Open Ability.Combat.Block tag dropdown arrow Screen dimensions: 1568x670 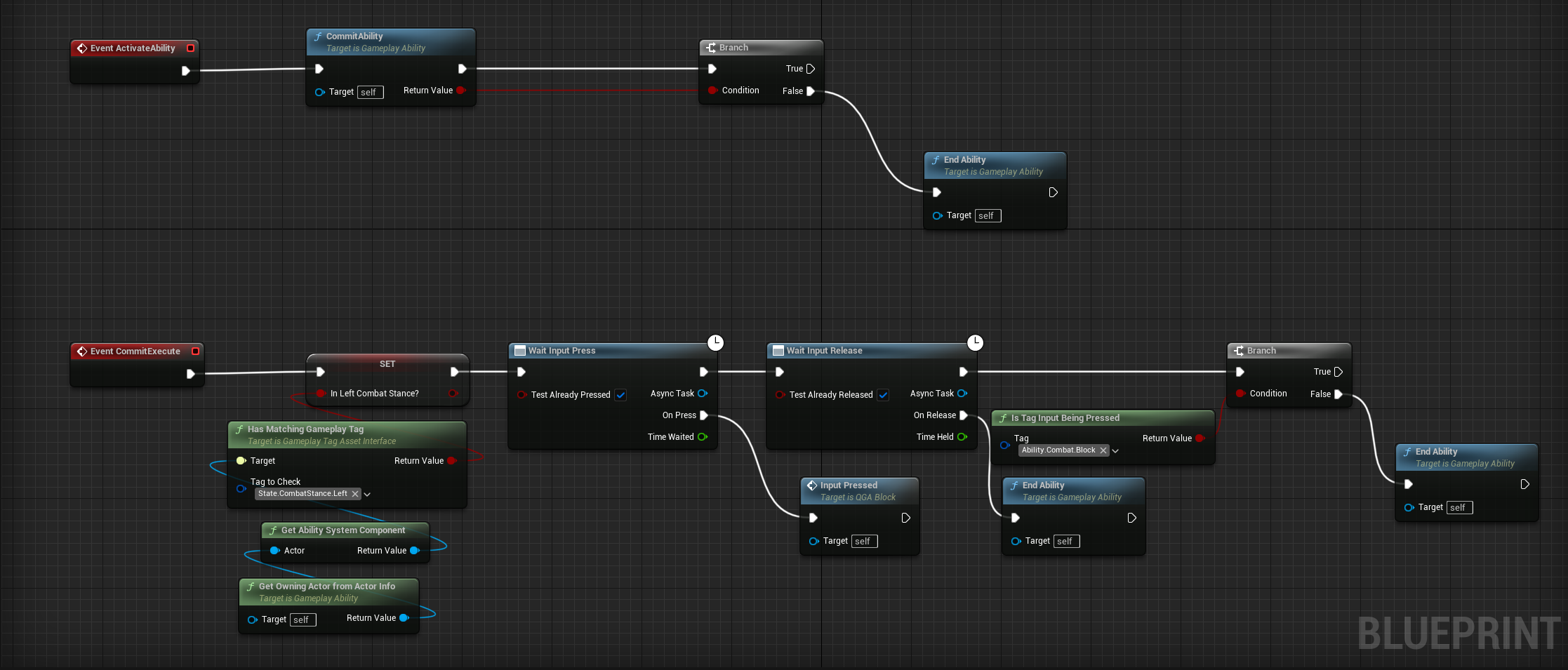point(1115,451)
